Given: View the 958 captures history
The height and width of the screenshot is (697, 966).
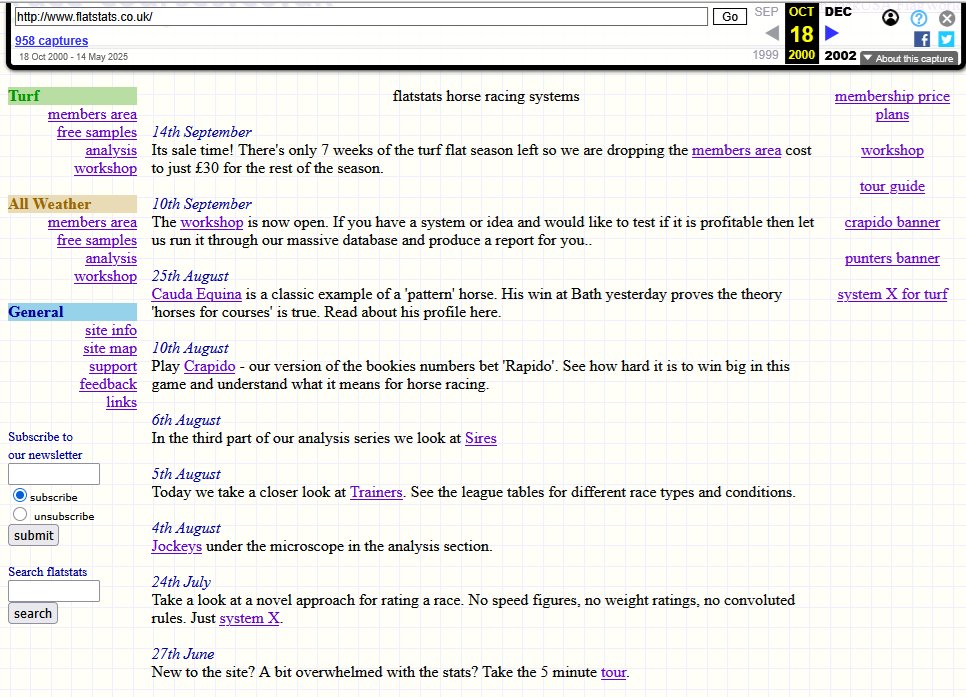Looking at the screenshot, I should [x=51, y=40].
